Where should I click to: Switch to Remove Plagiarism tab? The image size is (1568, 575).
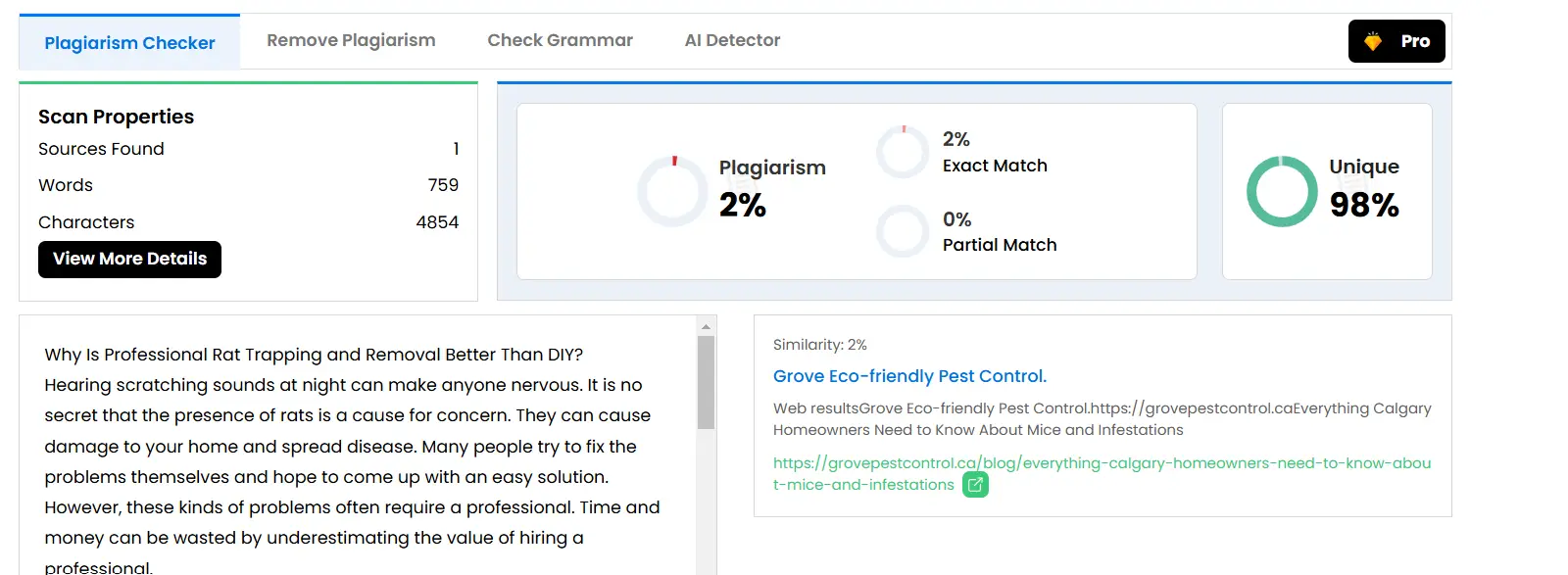[x=351, y=40]
